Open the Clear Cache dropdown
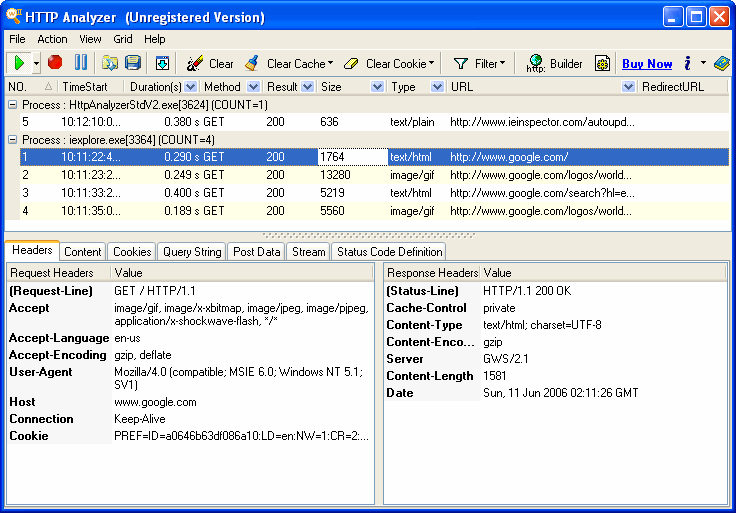736x513 pixels. (x=330, y=63)
